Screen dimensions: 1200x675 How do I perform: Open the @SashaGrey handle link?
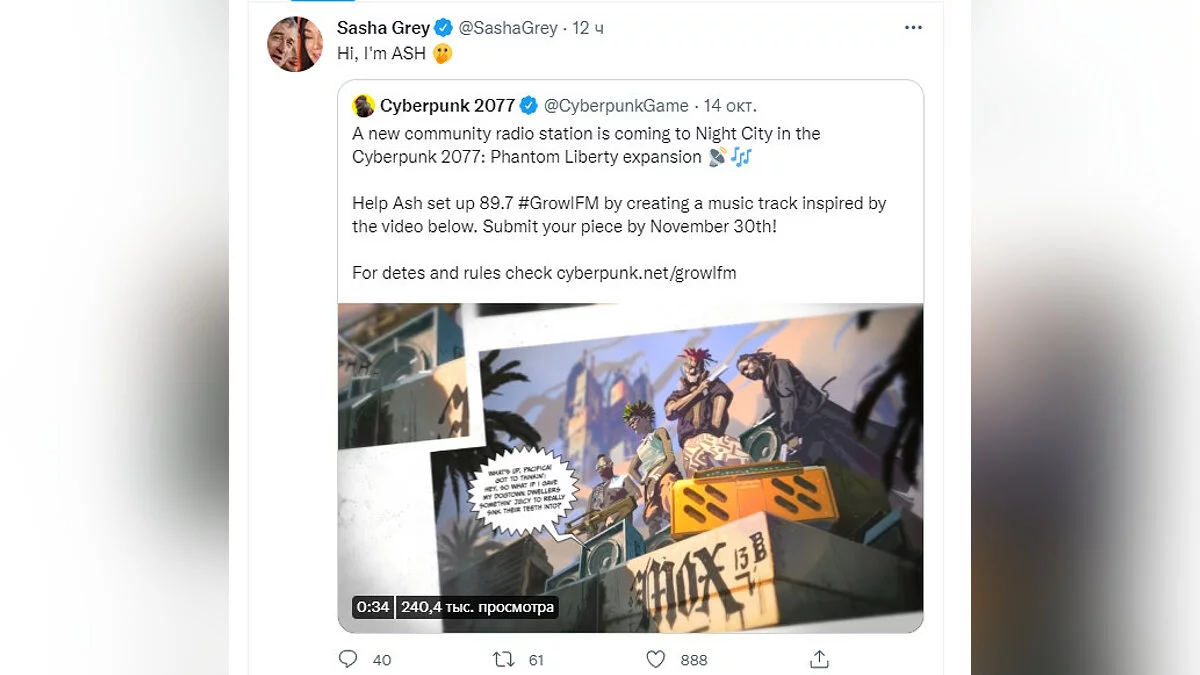coord(508,28)
